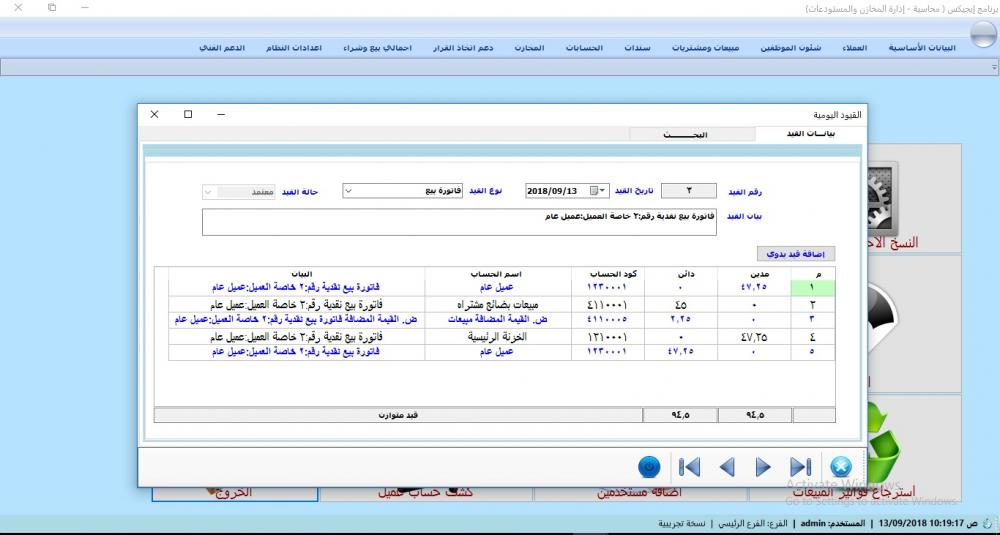
Task: Open the 'الحسابات' accounts menu
Action: [x=584, y=48]
